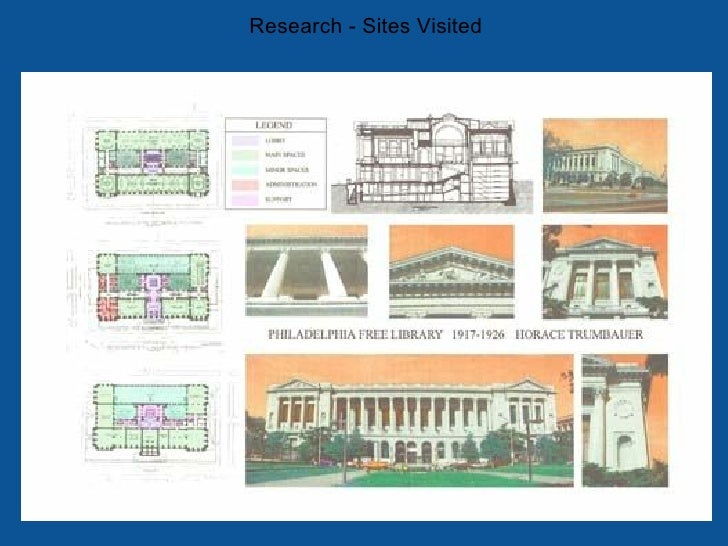Open the top all-green floor plan drawing
Image resolution: width=728 pixels, height=546 pixels.
[152, 162]
